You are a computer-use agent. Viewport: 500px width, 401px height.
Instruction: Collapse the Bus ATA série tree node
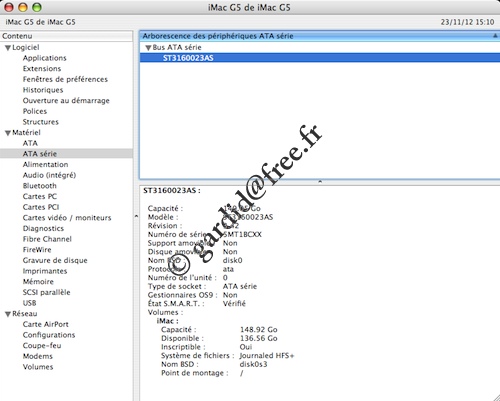click(x=148, y=48)
